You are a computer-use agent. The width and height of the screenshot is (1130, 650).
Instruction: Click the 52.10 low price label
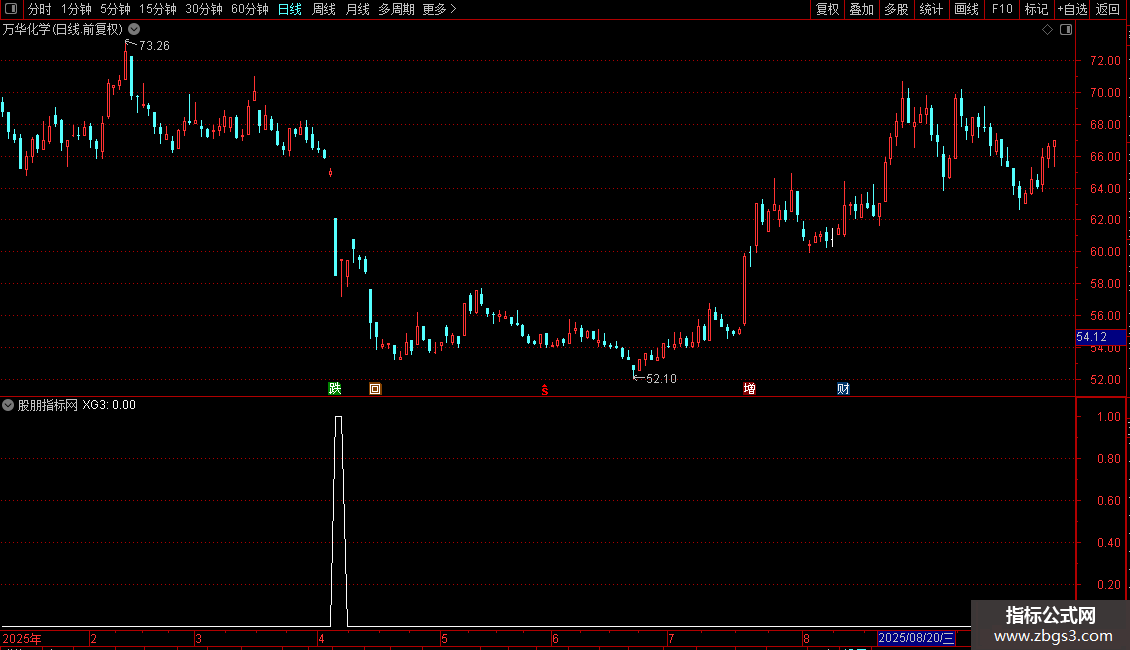[x=661, y=378]
